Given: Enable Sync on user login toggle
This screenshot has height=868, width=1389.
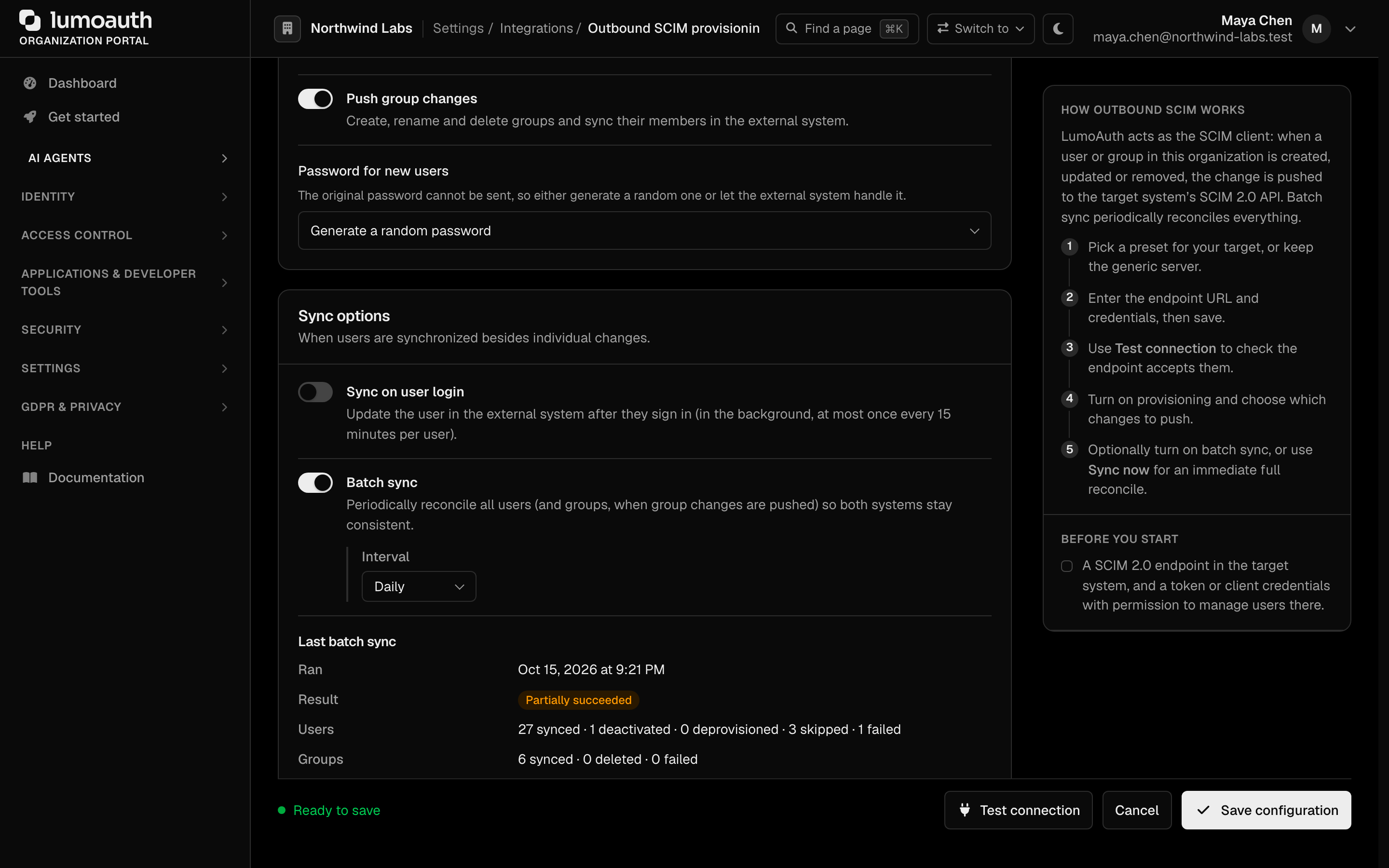Looking at the screenshot, I should [x=315, y=392].
